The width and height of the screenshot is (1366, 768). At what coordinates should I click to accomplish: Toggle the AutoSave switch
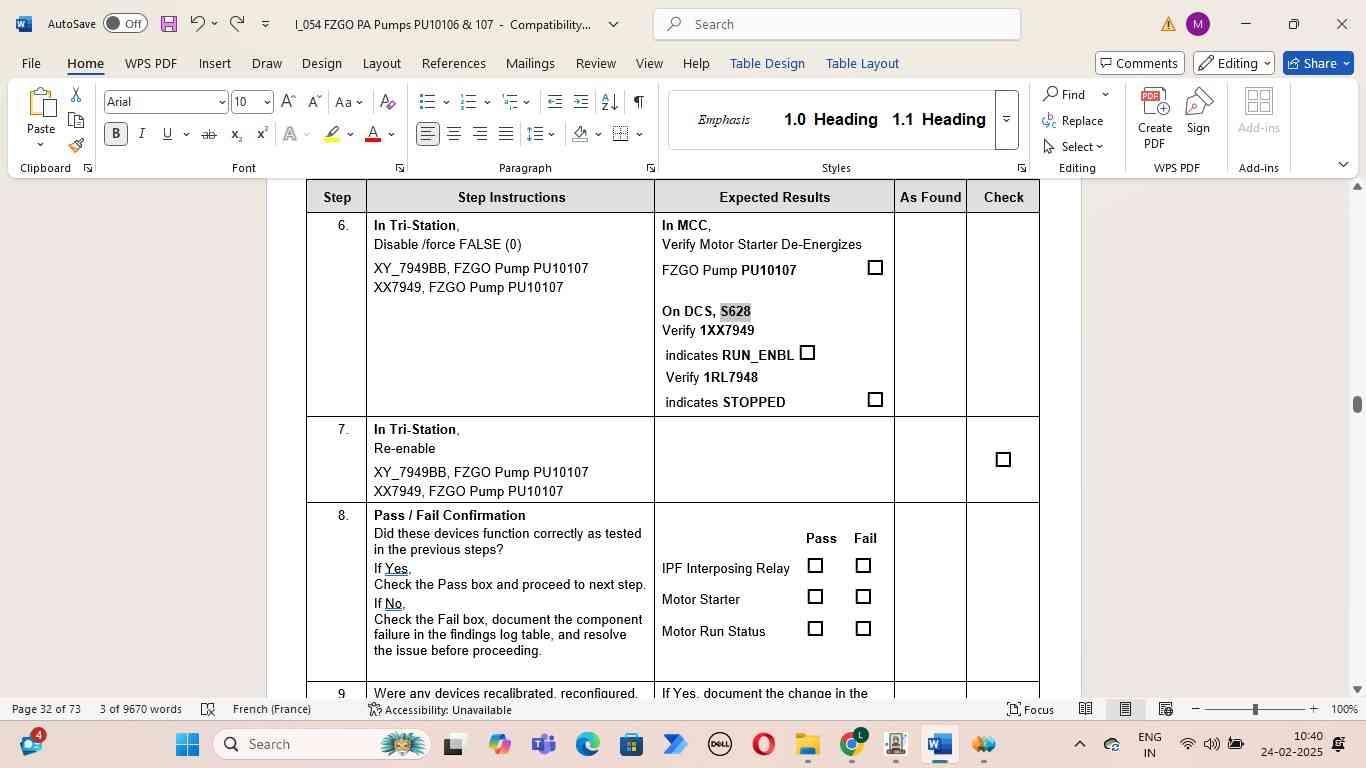[x=125, y=24]
